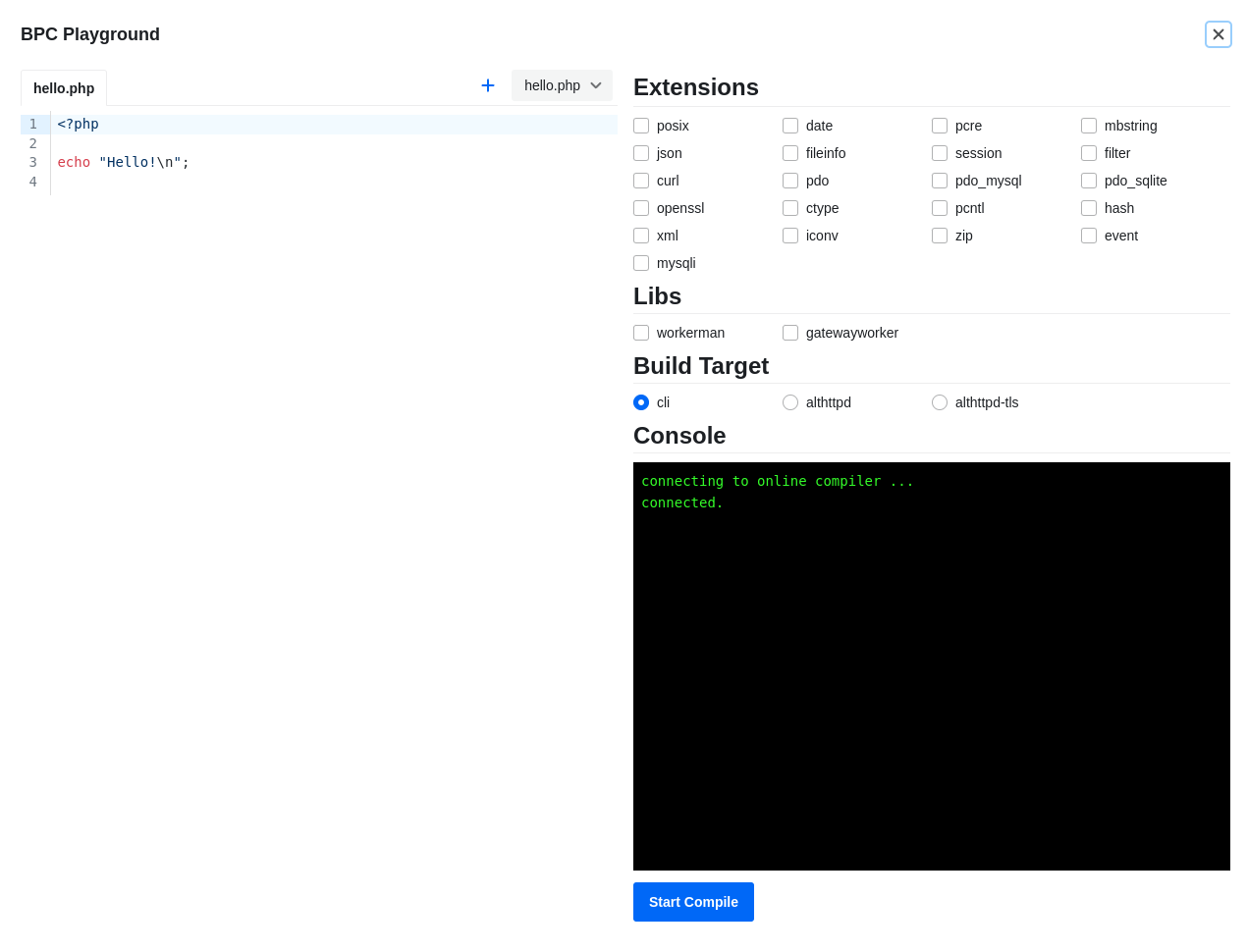The height and width of the screenshot is (952, 1247).
Task: Select the ctype extension
Action: pyautogui.click(x=790, y=208)
